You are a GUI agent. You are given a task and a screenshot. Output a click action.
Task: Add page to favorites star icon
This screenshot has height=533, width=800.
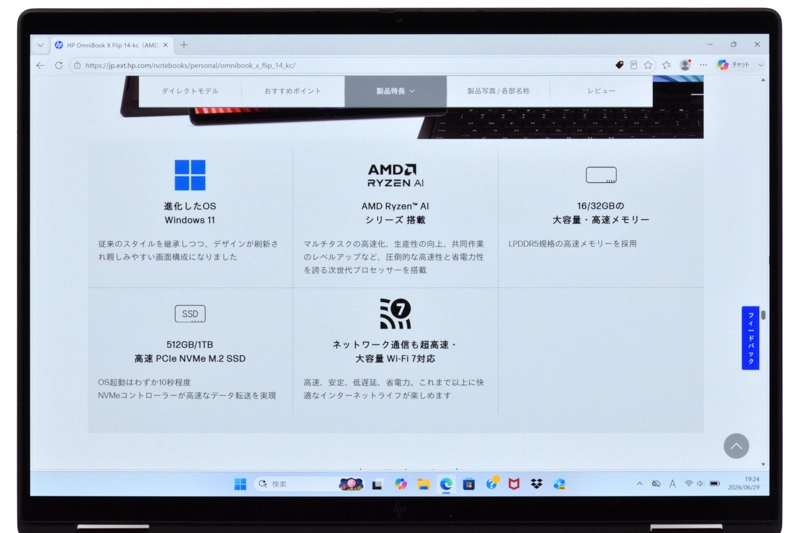[x=648, y=65]
